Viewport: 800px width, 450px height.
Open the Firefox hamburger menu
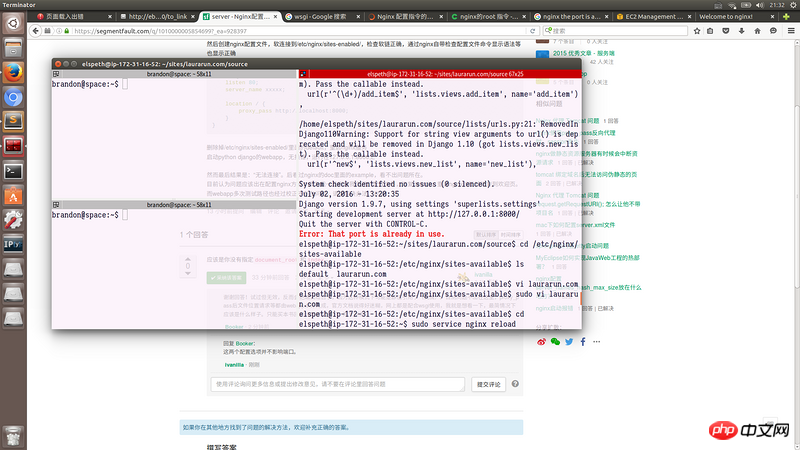pyautogui.click(x=791, y=31)
